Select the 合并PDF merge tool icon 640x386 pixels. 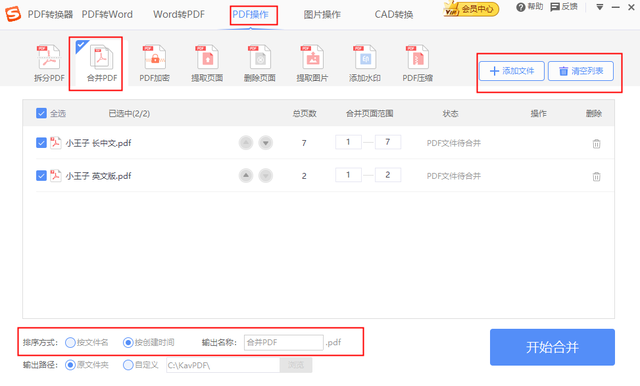point(102,63)
